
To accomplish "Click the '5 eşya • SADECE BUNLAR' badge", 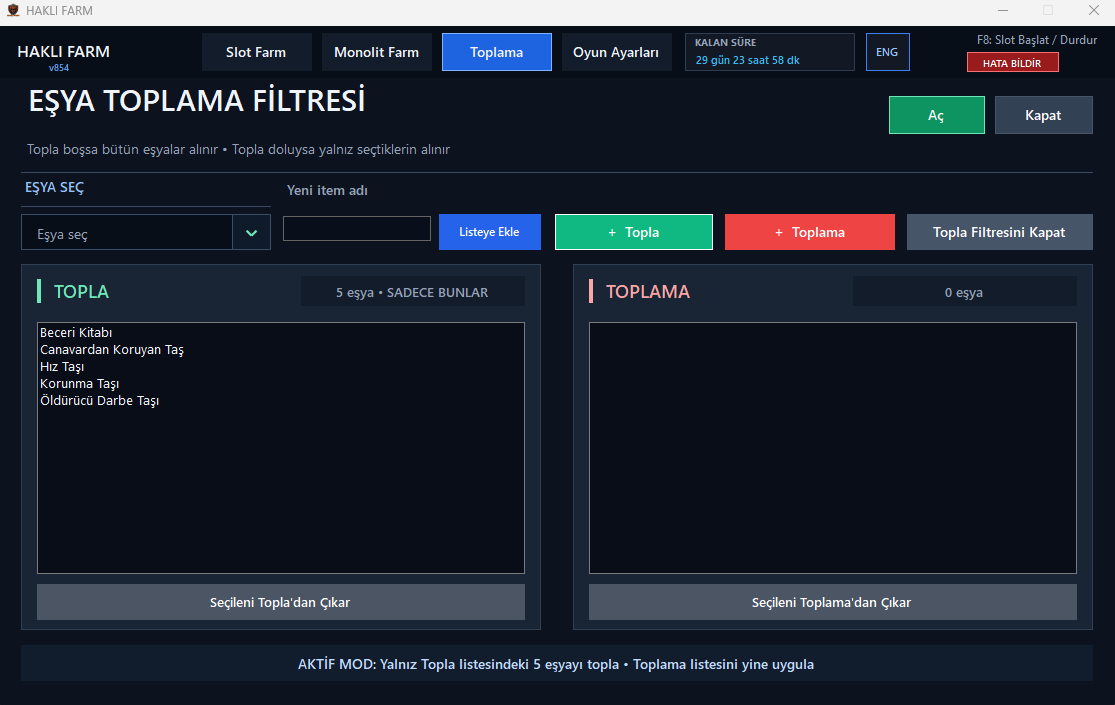I will click(412, 292).
